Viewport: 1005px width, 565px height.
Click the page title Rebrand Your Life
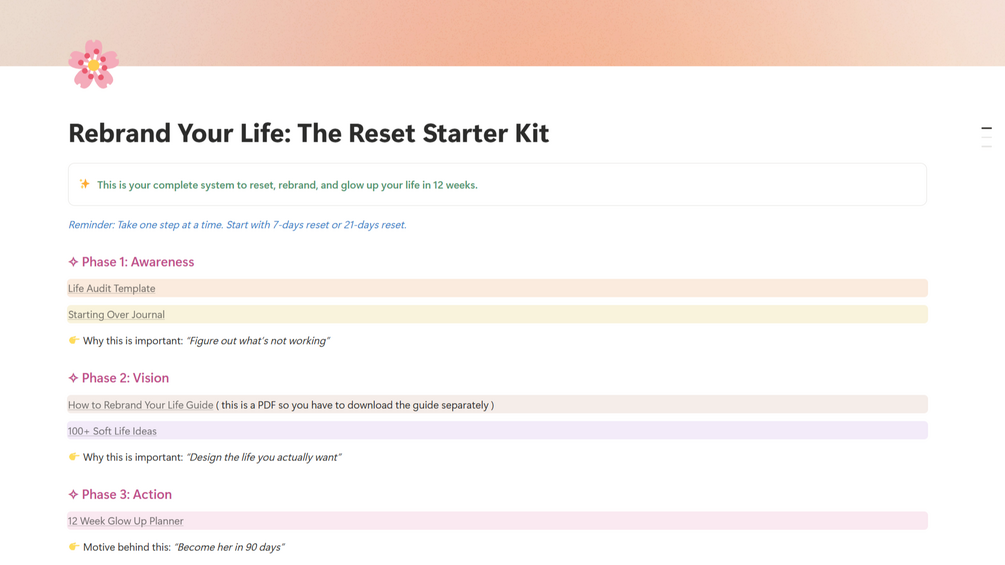click(308, 133)
